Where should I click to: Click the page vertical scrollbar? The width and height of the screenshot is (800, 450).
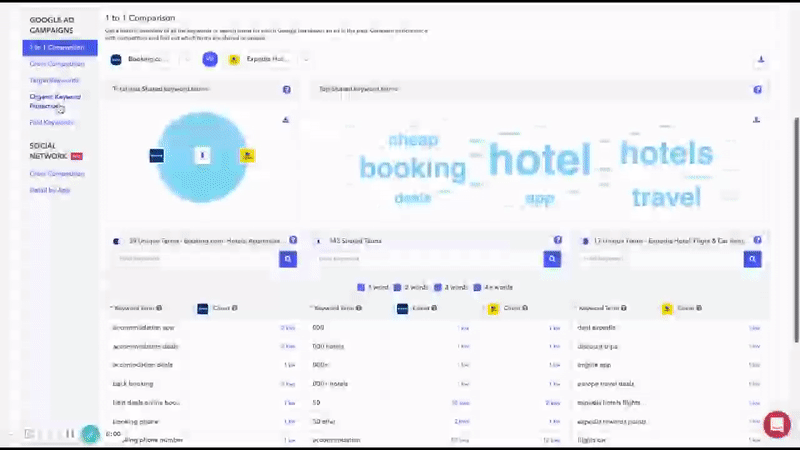(796, 230)
